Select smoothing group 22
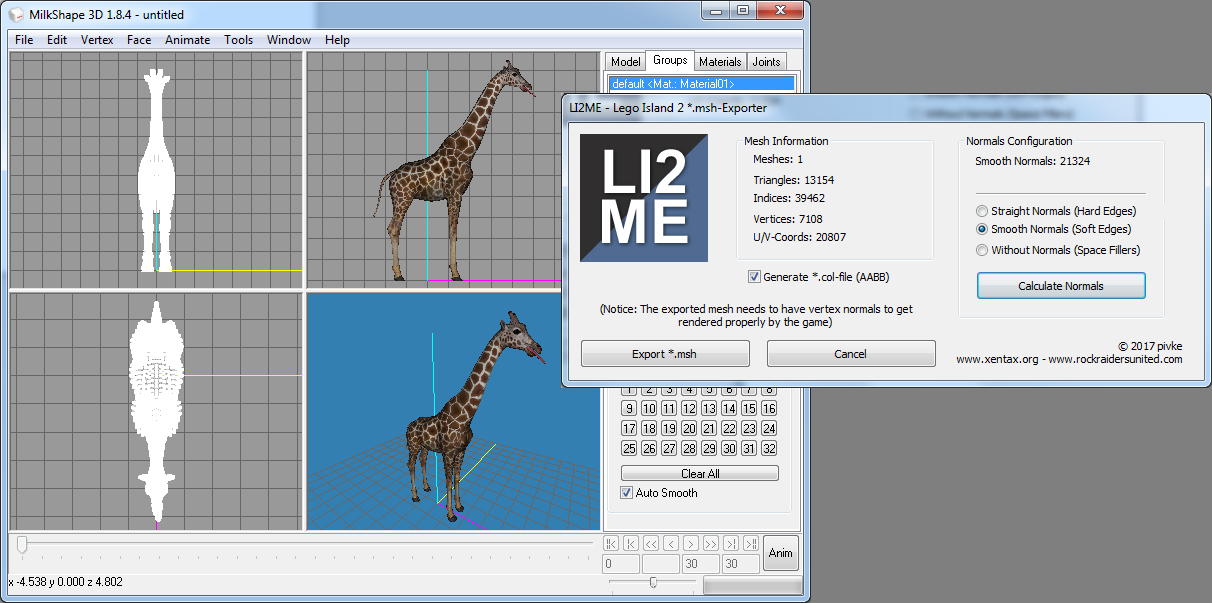Screen dimensions: 1212x603 click(729, 428)
